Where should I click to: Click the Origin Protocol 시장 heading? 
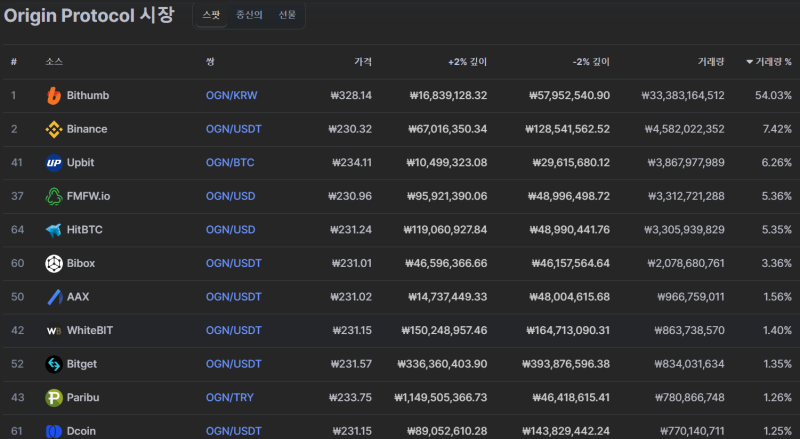point(89,15)
